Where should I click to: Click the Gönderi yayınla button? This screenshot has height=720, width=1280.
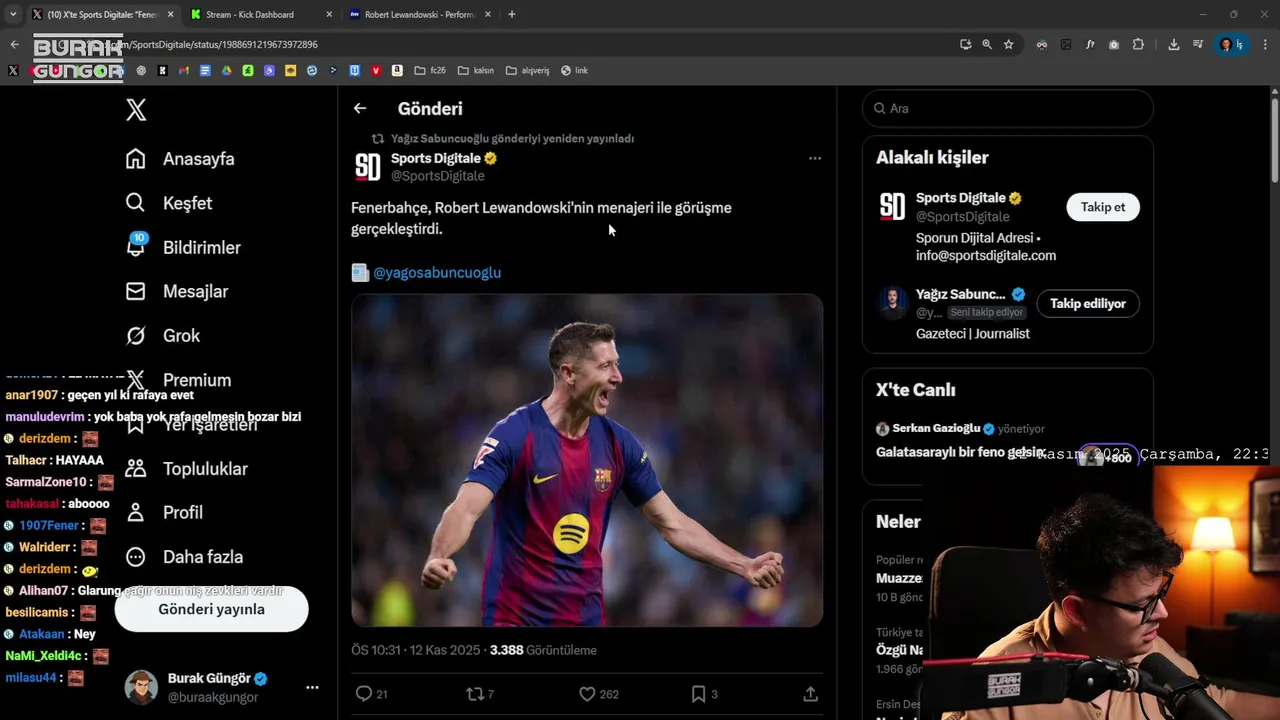[x=211, y=609]
